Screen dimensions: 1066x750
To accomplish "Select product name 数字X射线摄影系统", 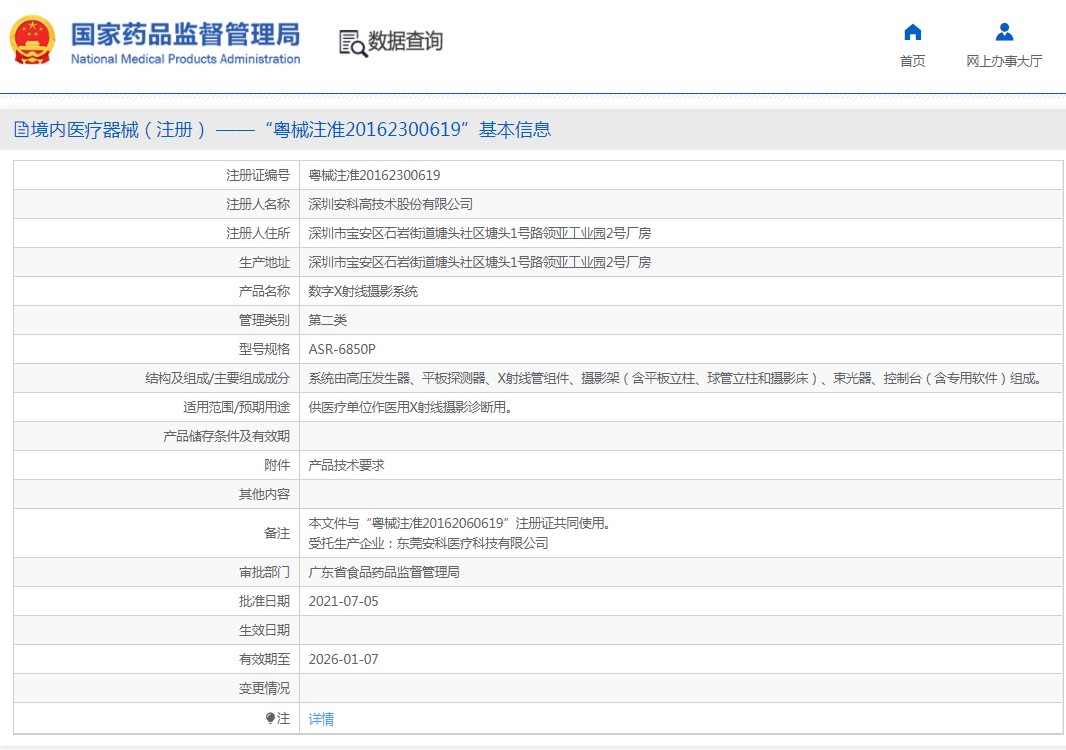I will pos(363,291).
